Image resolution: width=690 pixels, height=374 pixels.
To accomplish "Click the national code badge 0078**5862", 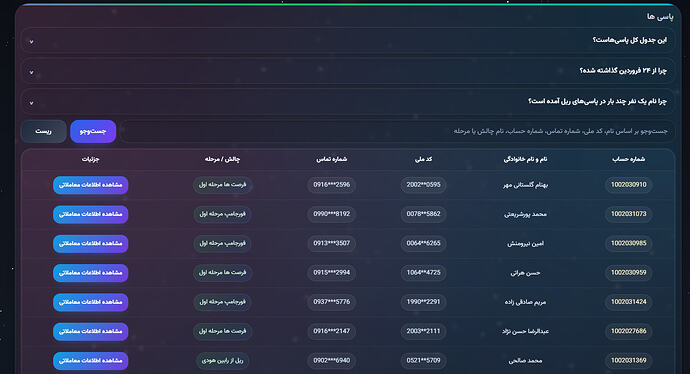I will click(x=423, y=214).
